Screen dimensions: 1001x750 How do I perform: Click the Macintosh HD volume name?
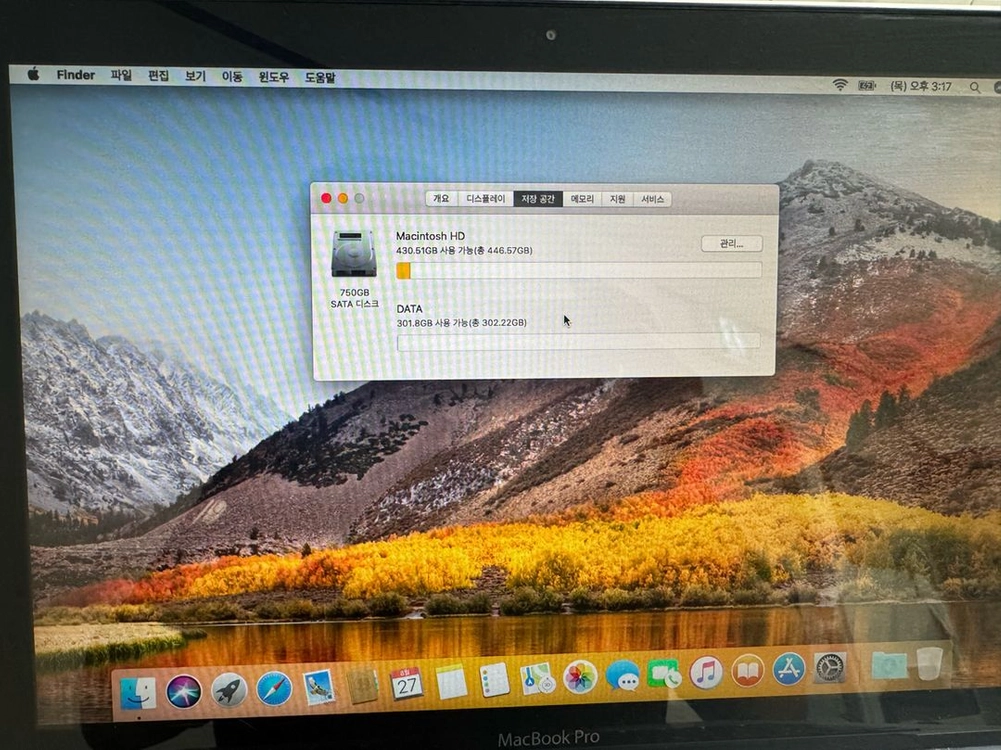pos(430,236)
